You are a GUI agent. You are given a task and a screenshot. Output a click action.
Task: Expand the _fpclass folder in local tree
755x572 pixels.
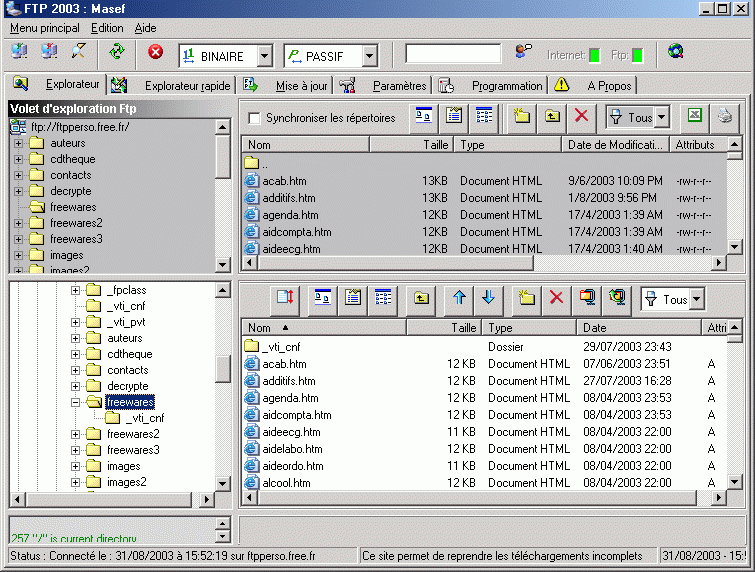[x=76, y=290]
